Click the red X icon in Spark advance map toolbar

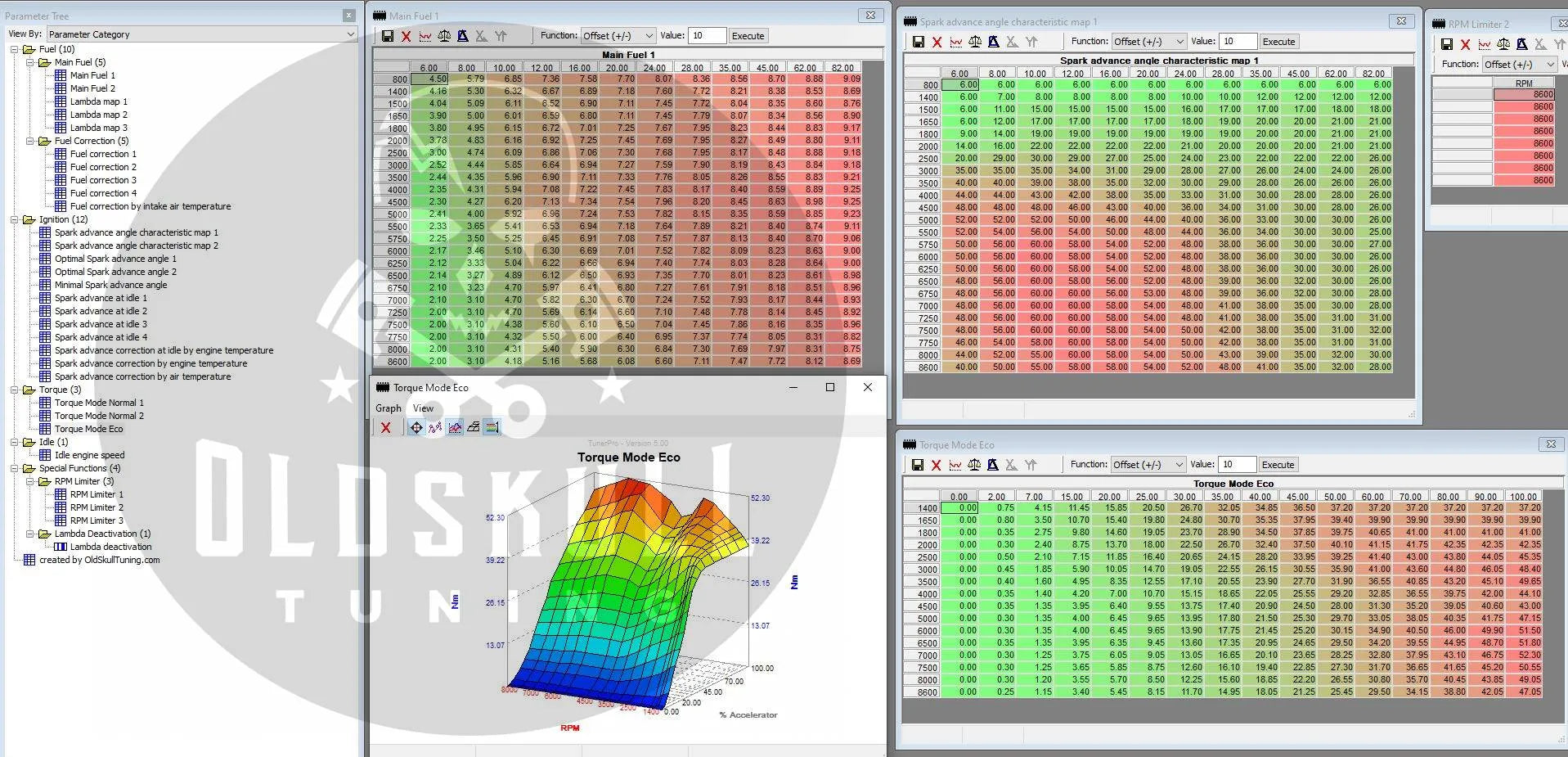[x=937, y=42]
